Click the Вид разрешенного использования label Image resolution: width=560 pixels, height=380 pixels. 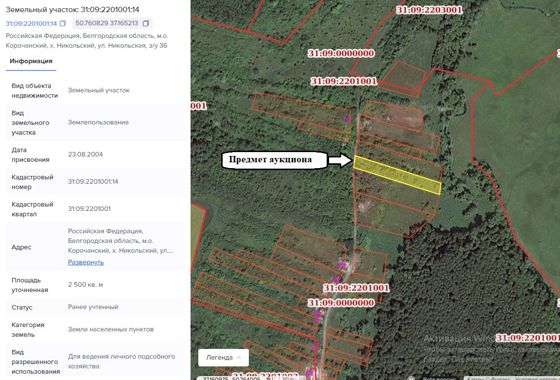36,362
